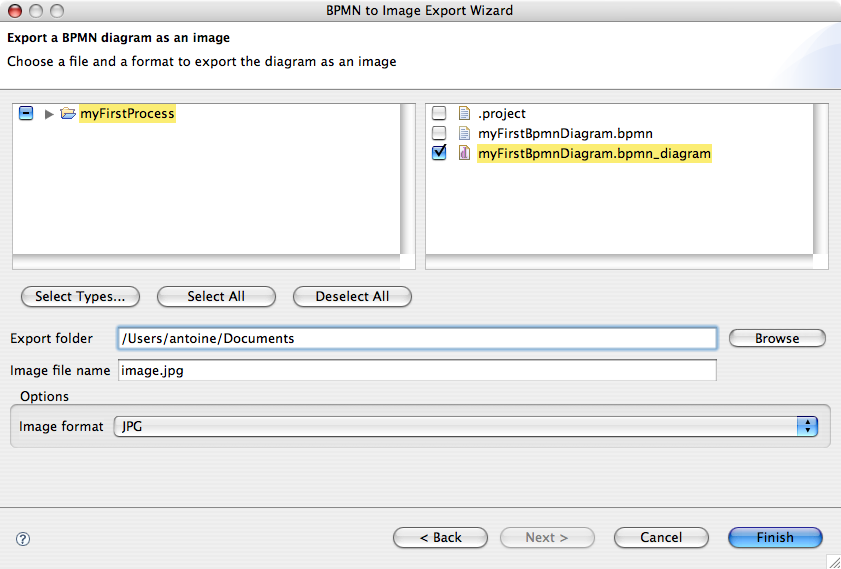The height and width of the screenshot is (569, 841).
Task: Go to the previous page with Back
Action: click(x=440, y=537)
